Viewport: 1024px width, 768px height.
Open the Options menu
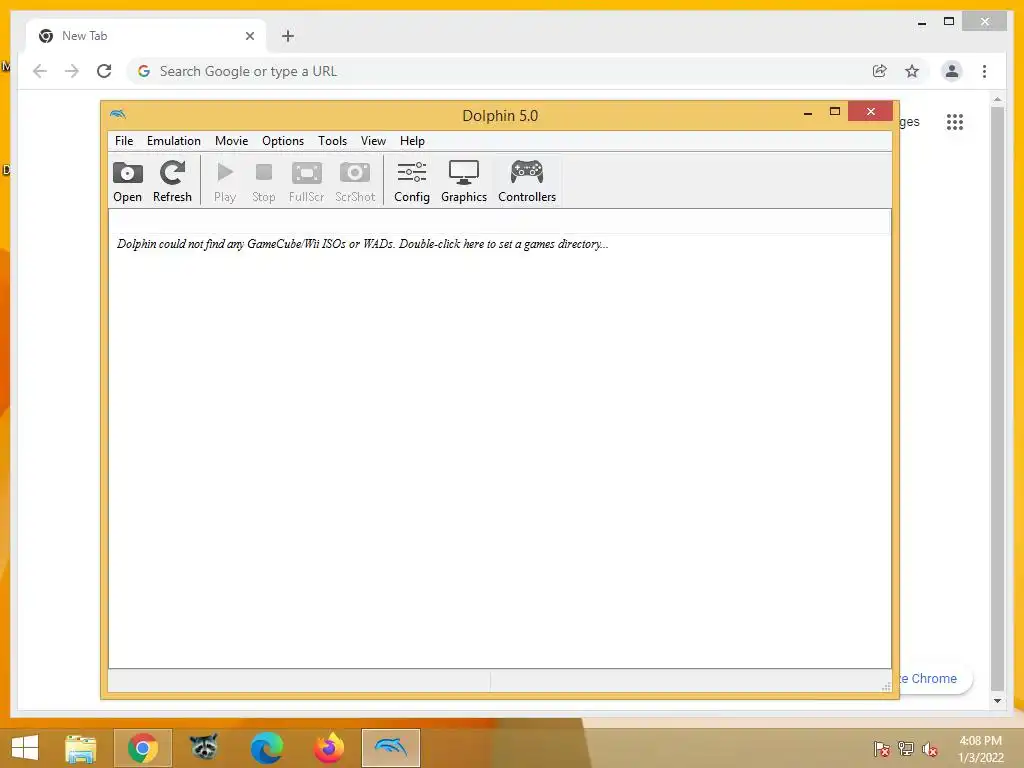283,141
